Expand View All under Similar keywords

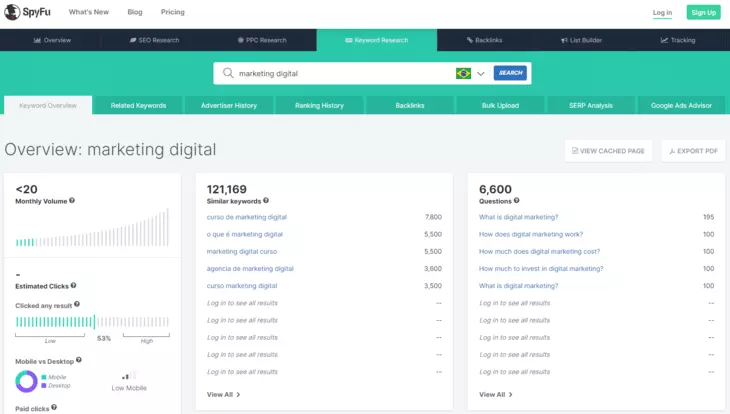point(223,395)
